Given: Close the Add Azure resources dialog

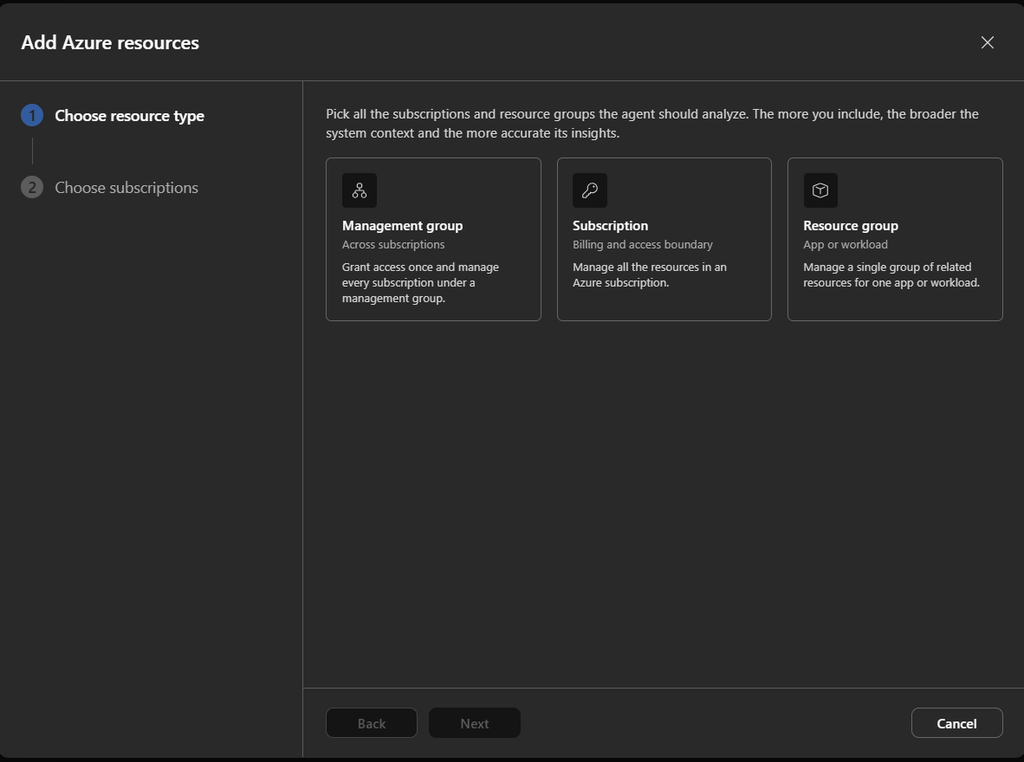Looking at the screenshot, I should 987,42.
